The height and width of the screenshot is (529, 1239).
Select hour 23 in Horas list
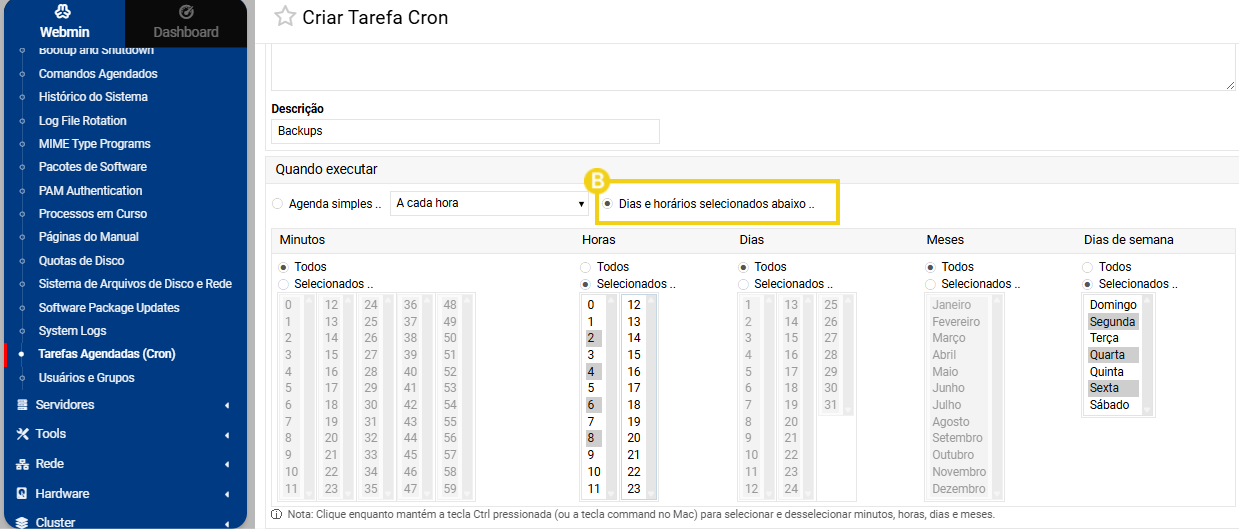(x=634, y=489)
